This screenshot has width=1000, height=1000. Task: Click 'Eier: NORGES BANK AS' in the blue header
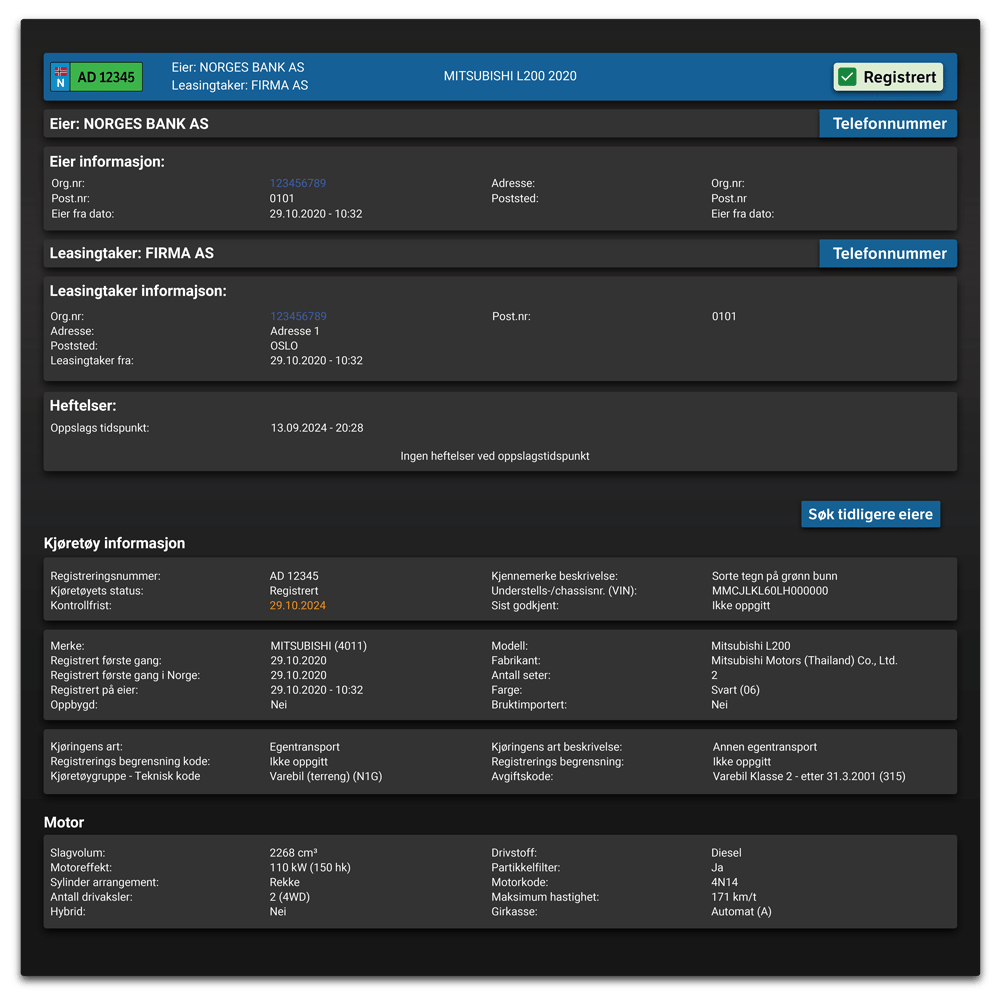[x=238, y=68]
